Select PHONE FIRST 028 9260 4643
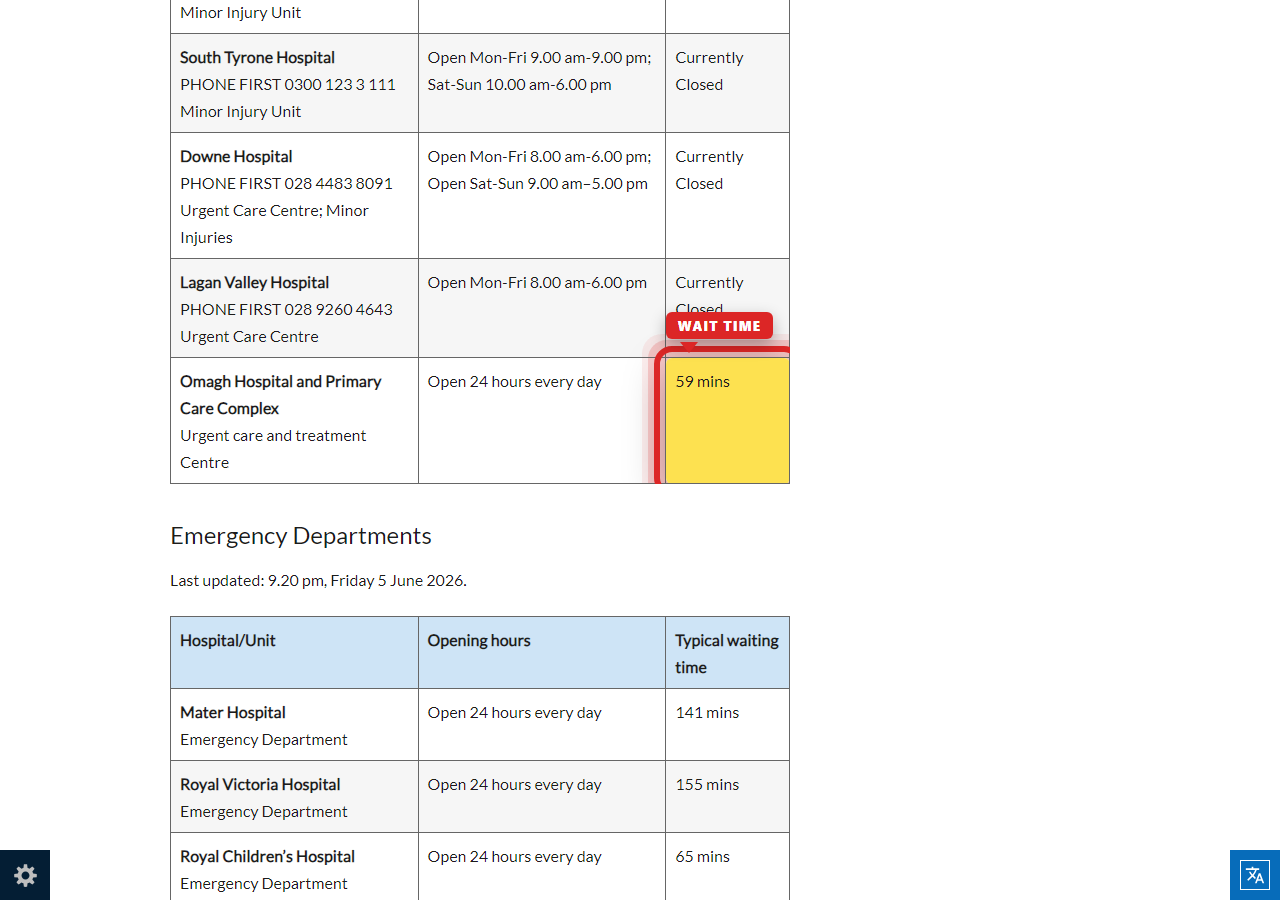This screenshot has height=900, width=1280. 286,310
